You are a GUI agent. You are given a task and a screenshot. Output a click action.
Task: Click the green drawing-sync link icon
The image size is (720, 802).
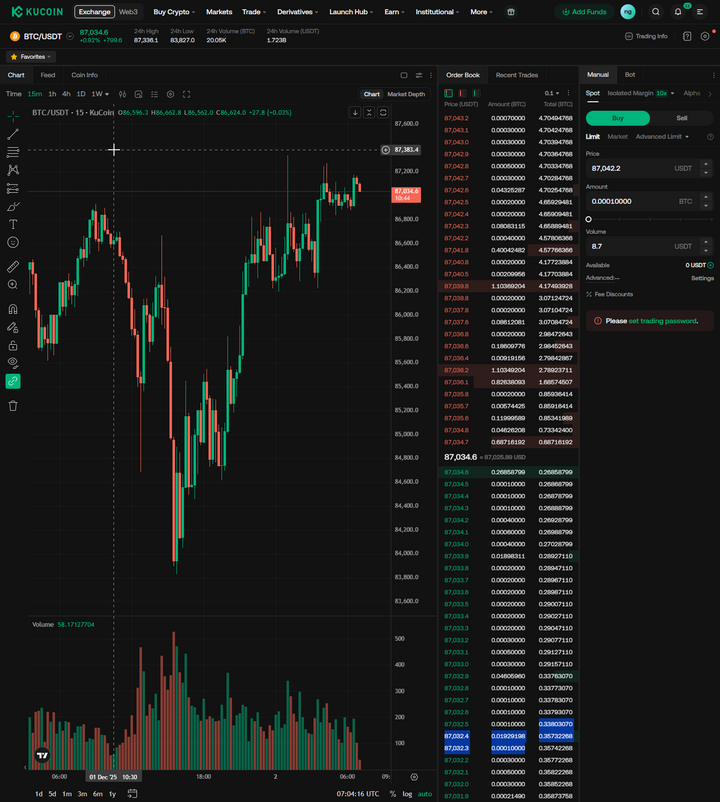(13, 381)
